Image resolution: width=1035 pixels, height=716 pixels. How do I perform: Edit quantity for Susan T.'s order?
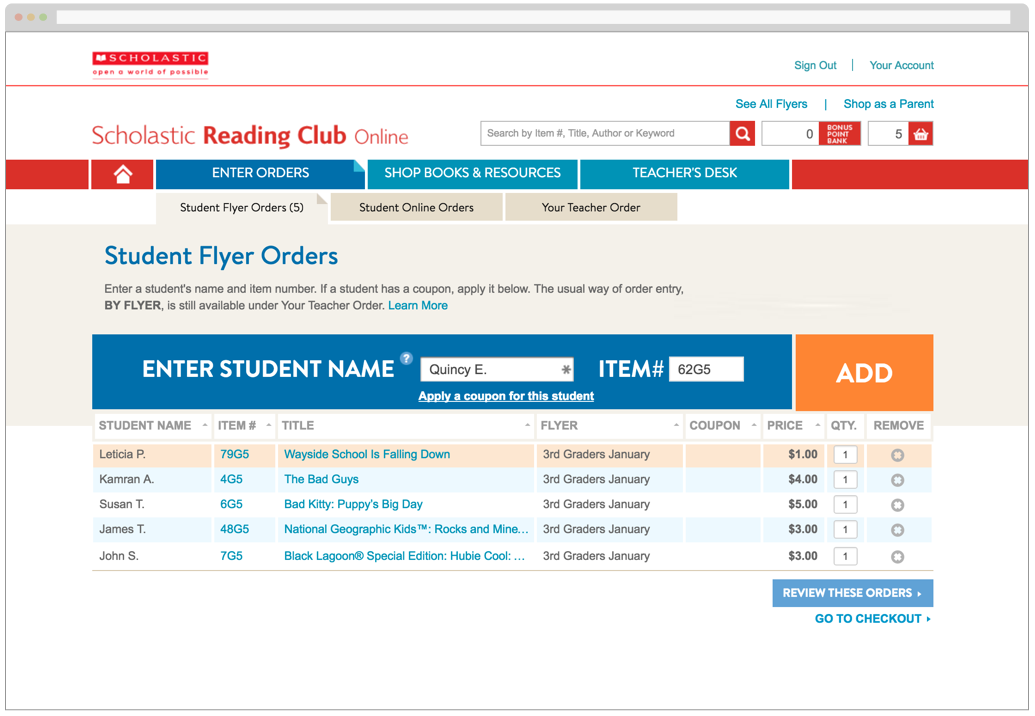(845, 505)
